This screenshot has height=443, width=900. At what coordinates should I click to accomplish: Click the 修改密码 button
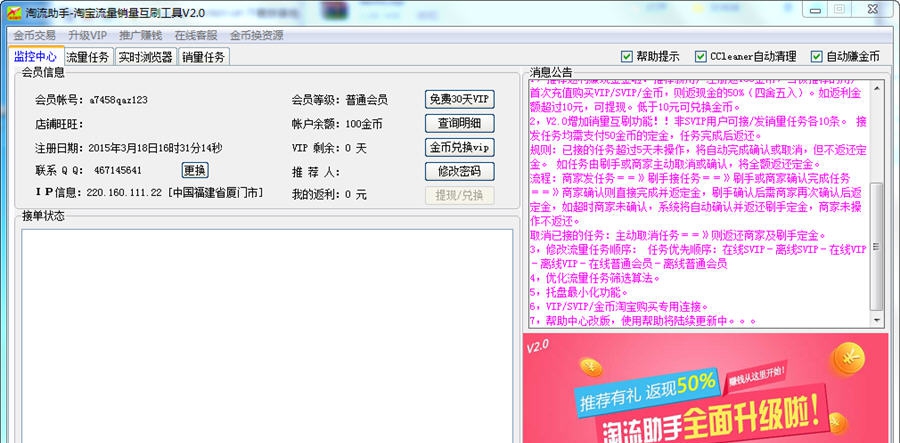coord(459,172)
